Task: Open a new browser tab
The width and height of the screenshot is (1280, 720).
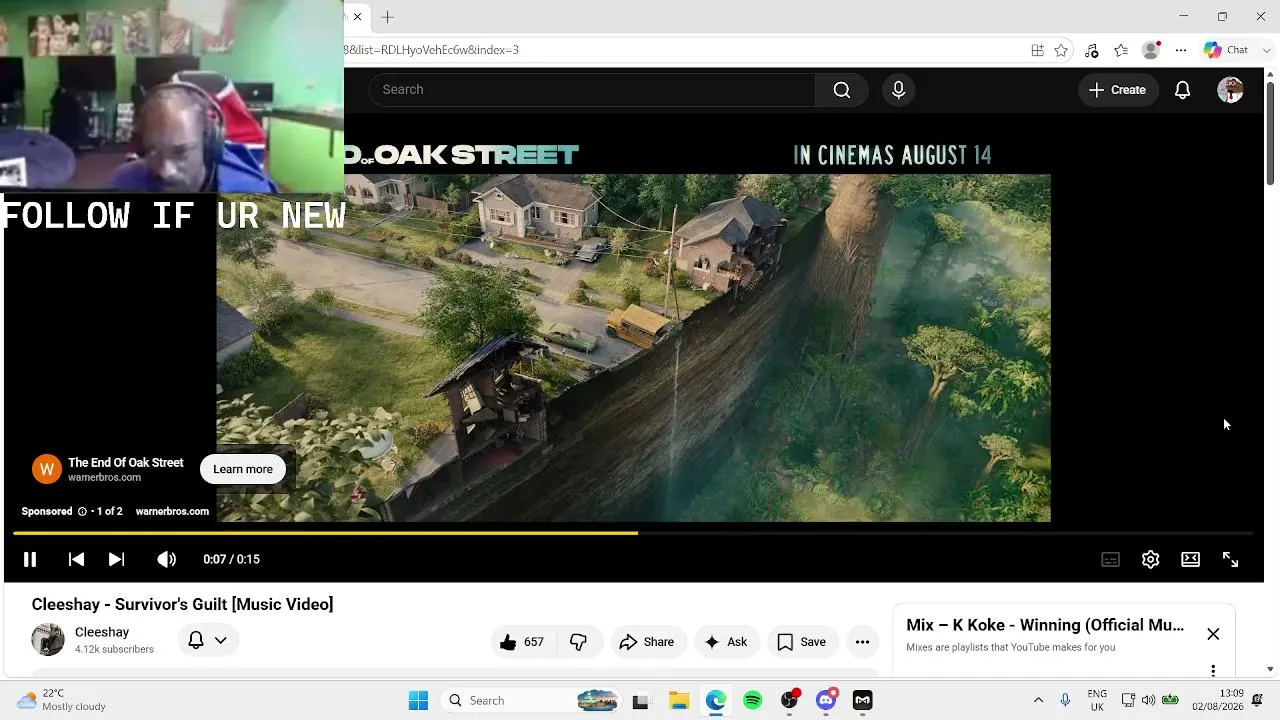Action: 387,17
